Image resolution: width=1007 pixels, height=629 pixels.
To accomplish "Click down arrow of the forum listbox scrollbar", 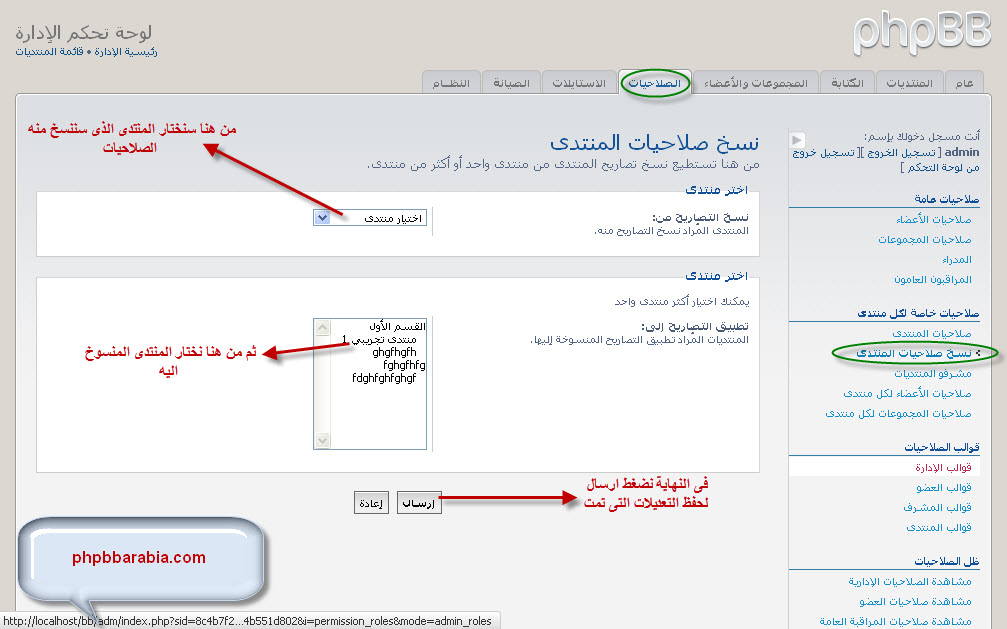I will tap(322, 440).
